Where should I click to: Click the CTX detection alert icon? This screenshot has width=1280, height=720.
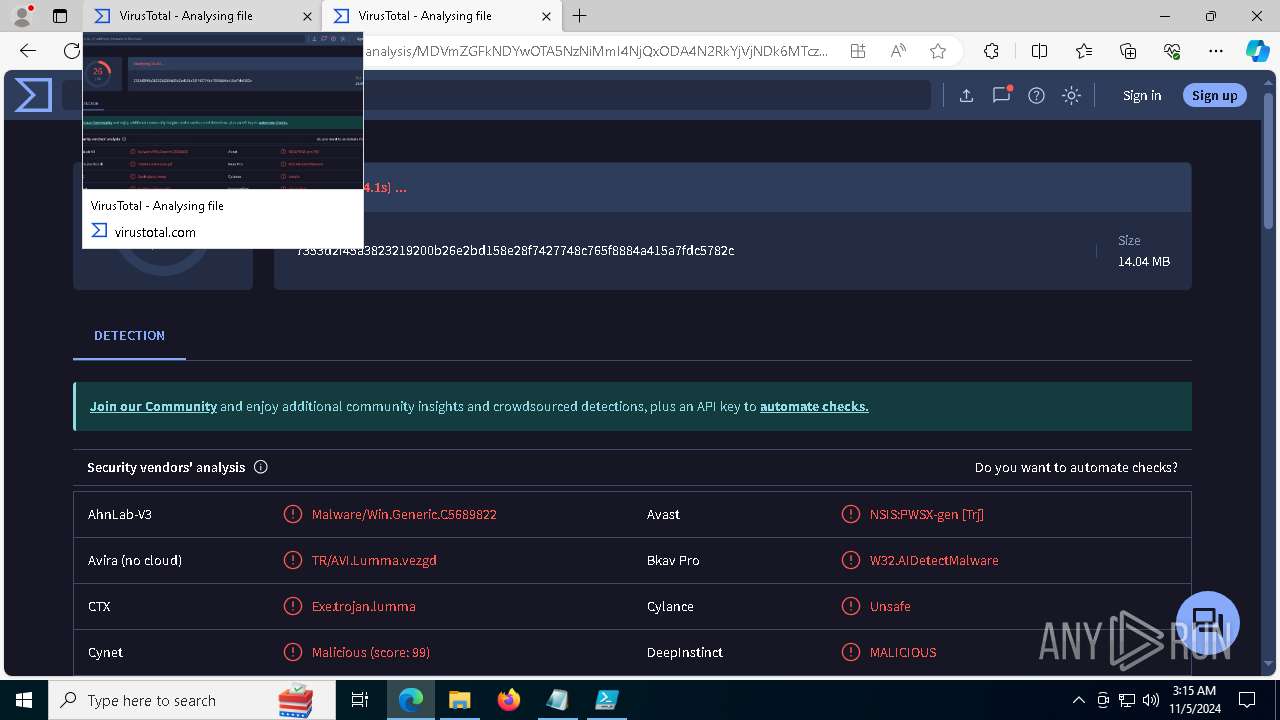coord(293,606)
